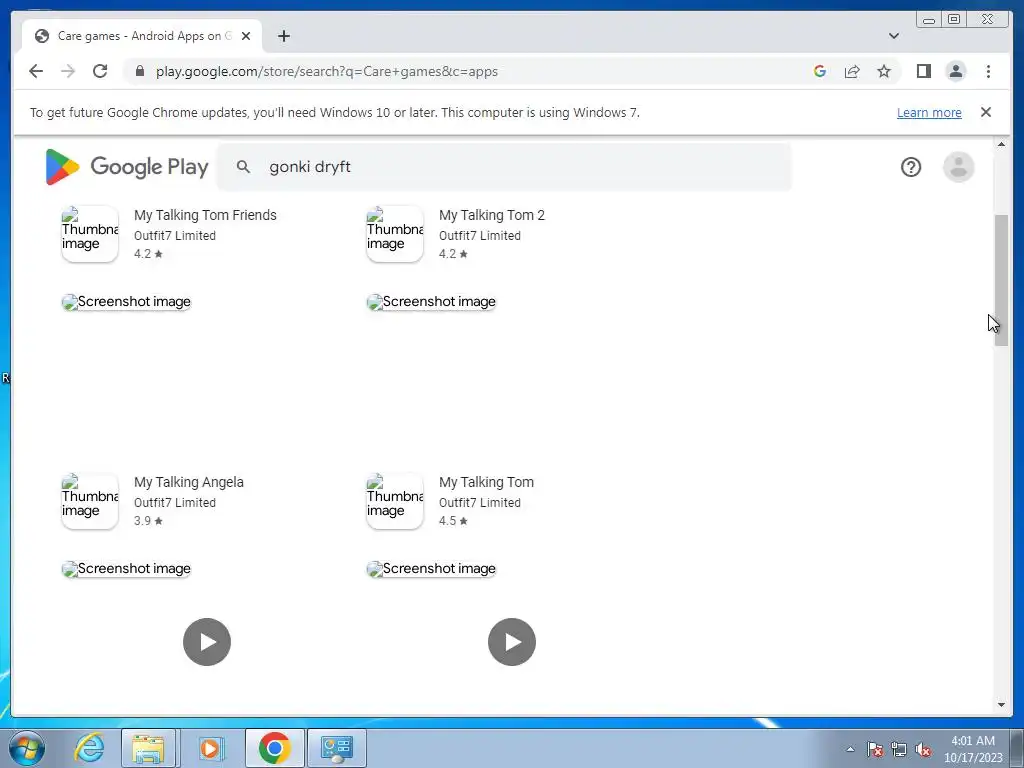The height and width of the screenshot is (768, 1024).
Task: Click the 3.9 star rating text
Action: [148, 521]
